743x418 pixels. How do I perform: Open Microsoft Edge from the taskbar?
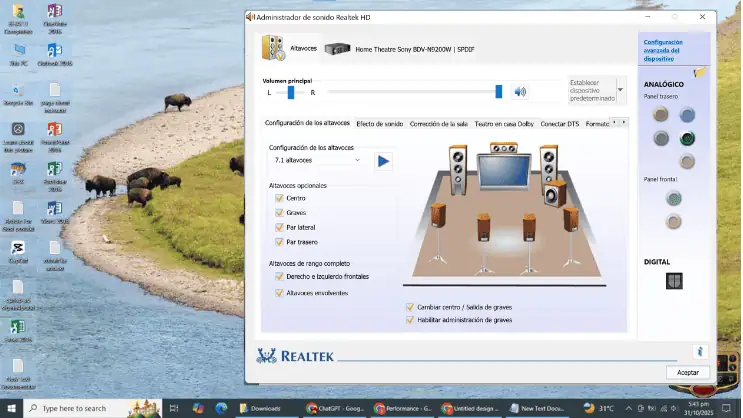pyautogui.click(x=221, y=408)
